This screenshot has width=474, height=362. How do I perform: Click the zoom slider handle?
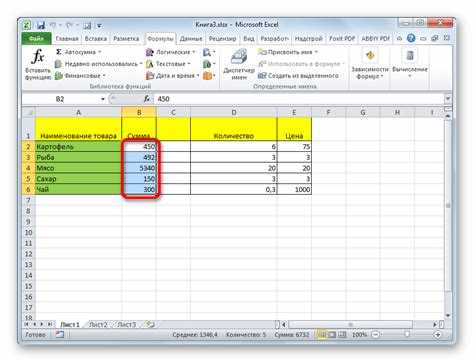coord(407,334)
